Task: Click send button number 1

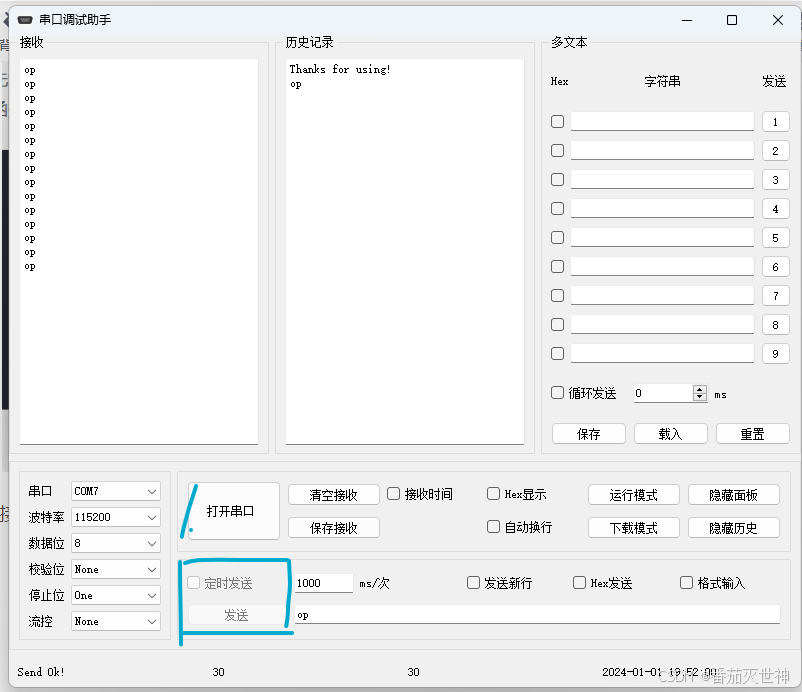Action: tap(775, 122)
